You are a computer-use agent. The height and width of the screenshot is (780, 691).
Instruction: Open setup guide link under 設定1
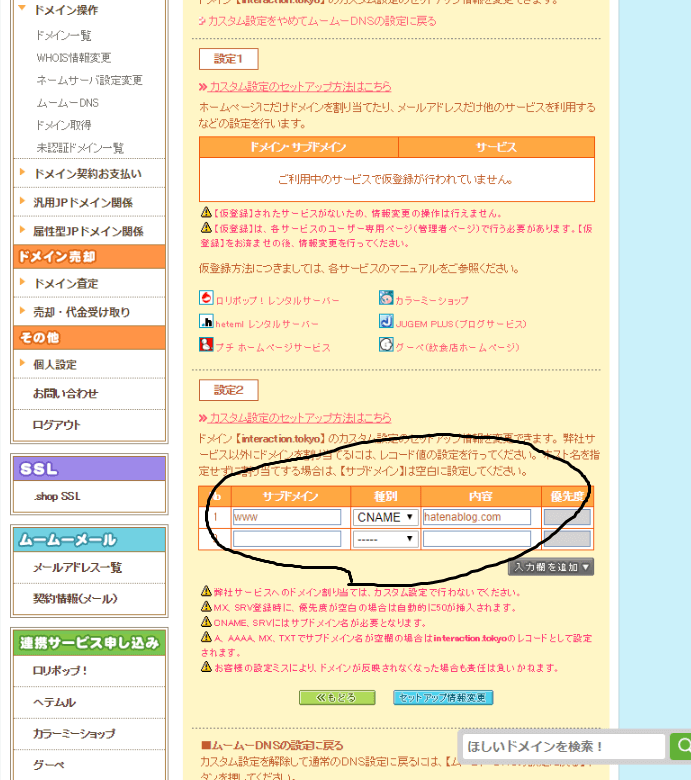pos(300,87)
